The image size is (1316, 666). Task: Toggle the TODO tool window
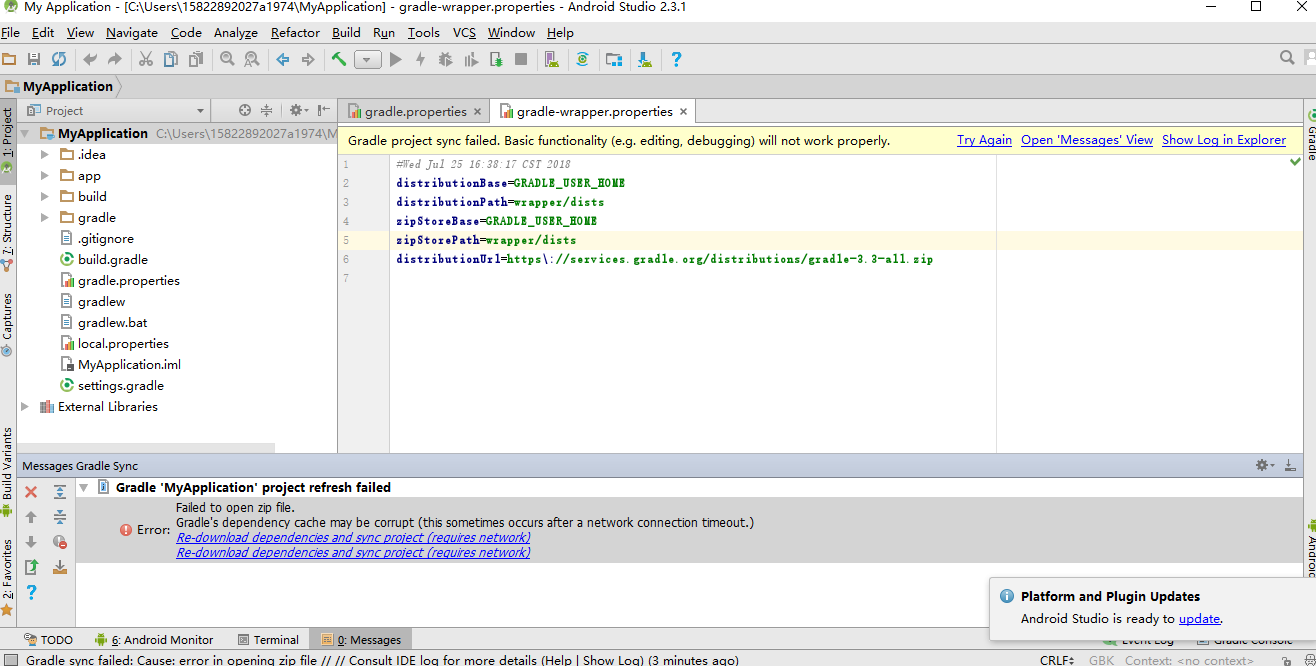pos(48,639)
